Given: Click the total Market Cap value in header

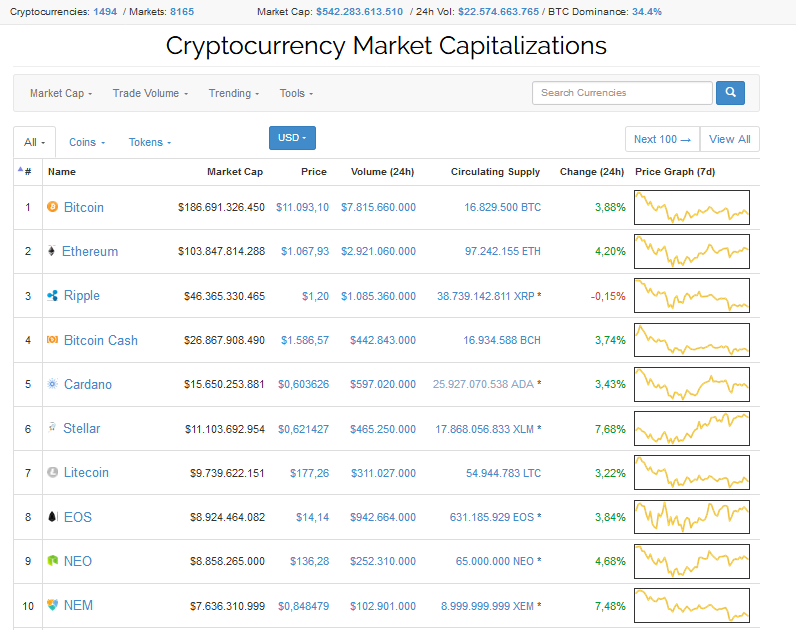Looking at the screenshot, I should coord(359,12).
